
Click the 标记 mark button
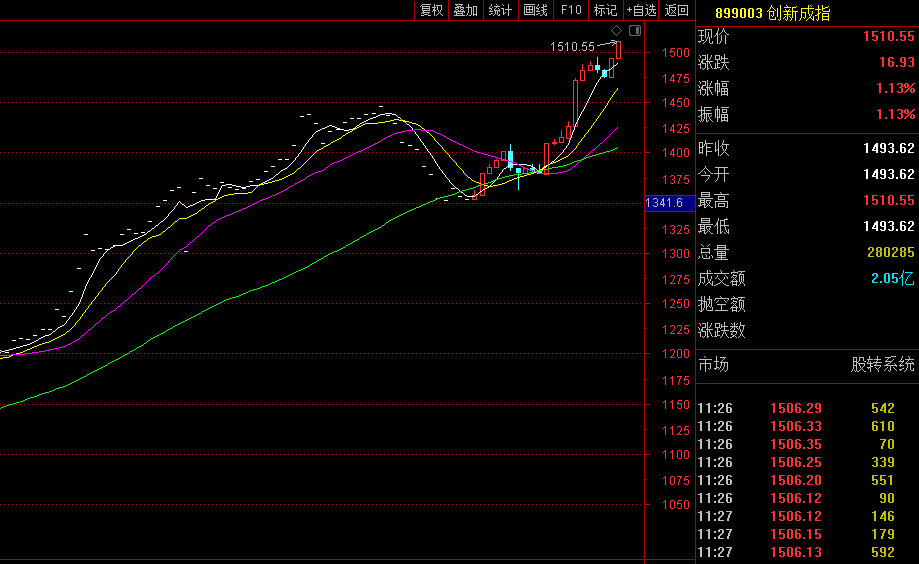(x=605, y=10)
